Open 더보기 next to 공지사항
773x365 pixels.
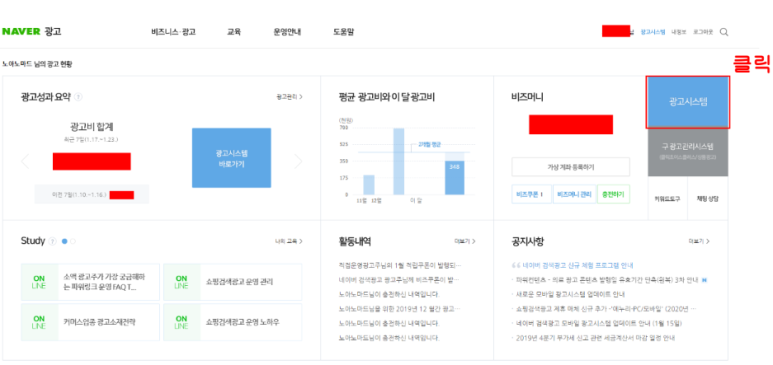pos(699,241)
